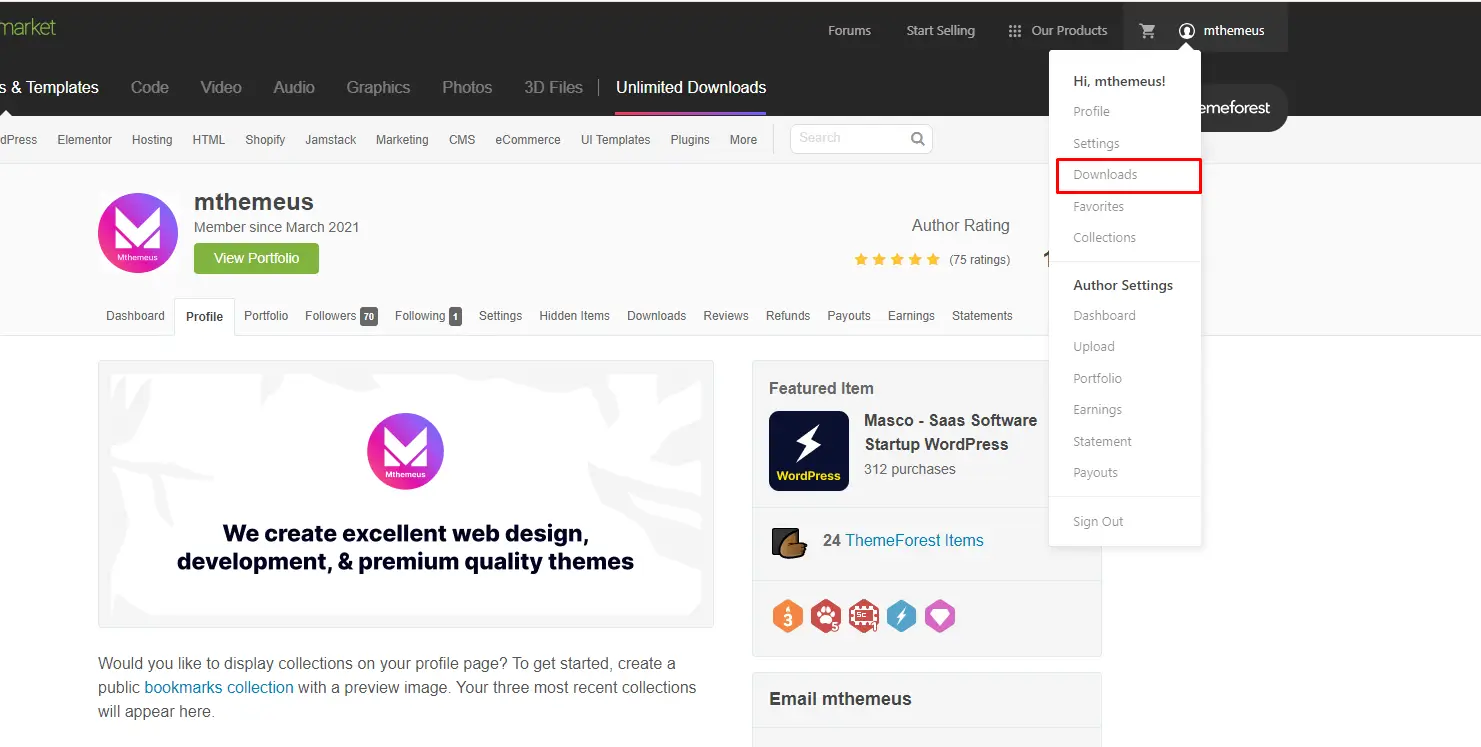
Task: Open Portfolio under Author Settings
Action: tap(1097, 379)
